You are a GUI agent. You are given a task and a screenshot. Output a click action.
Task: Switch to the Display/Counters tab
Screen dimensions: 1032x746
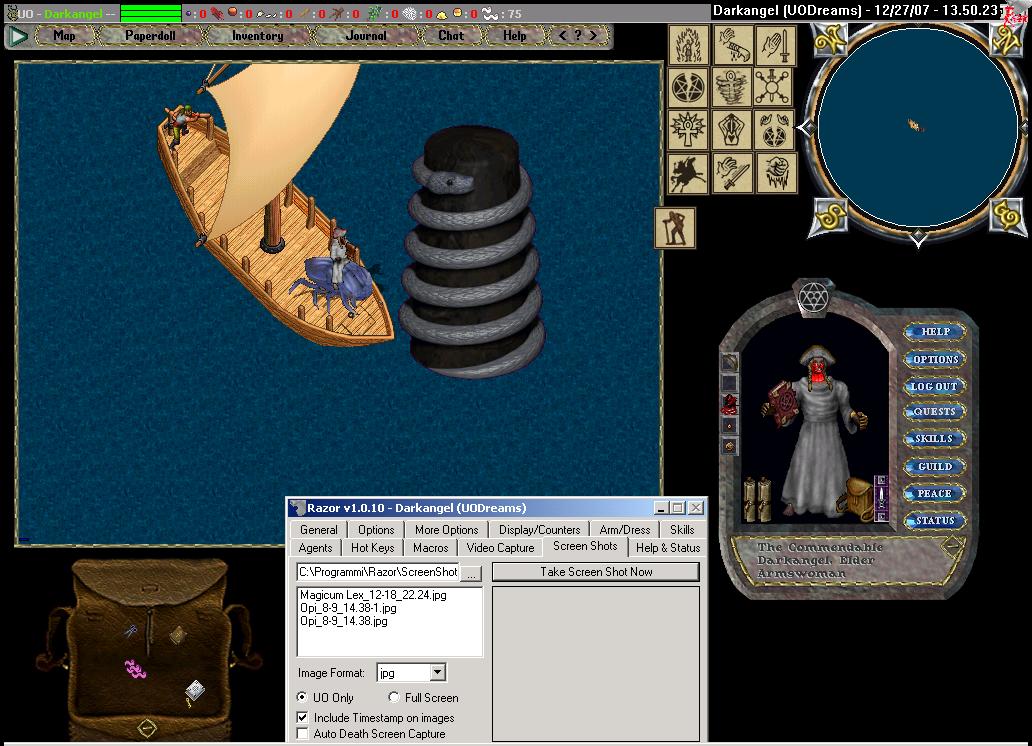(x=540, y=529)
